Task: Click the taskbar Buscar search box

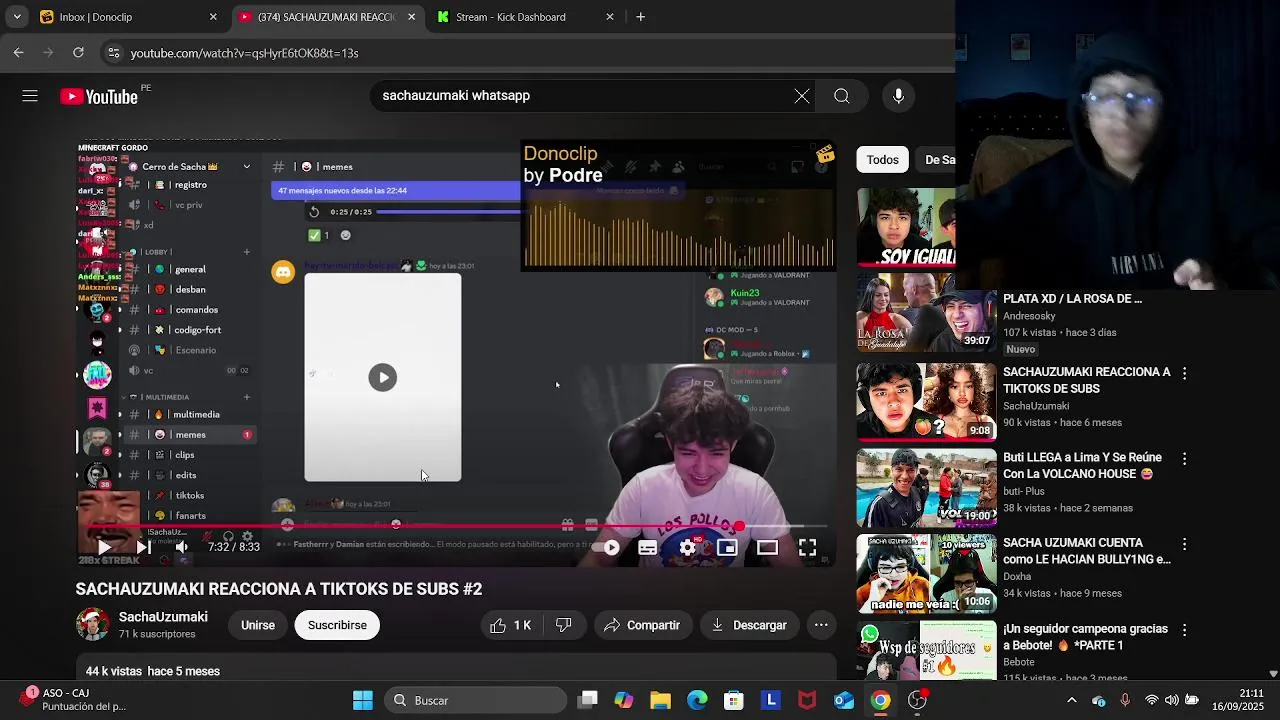Action: click(476, 700)
